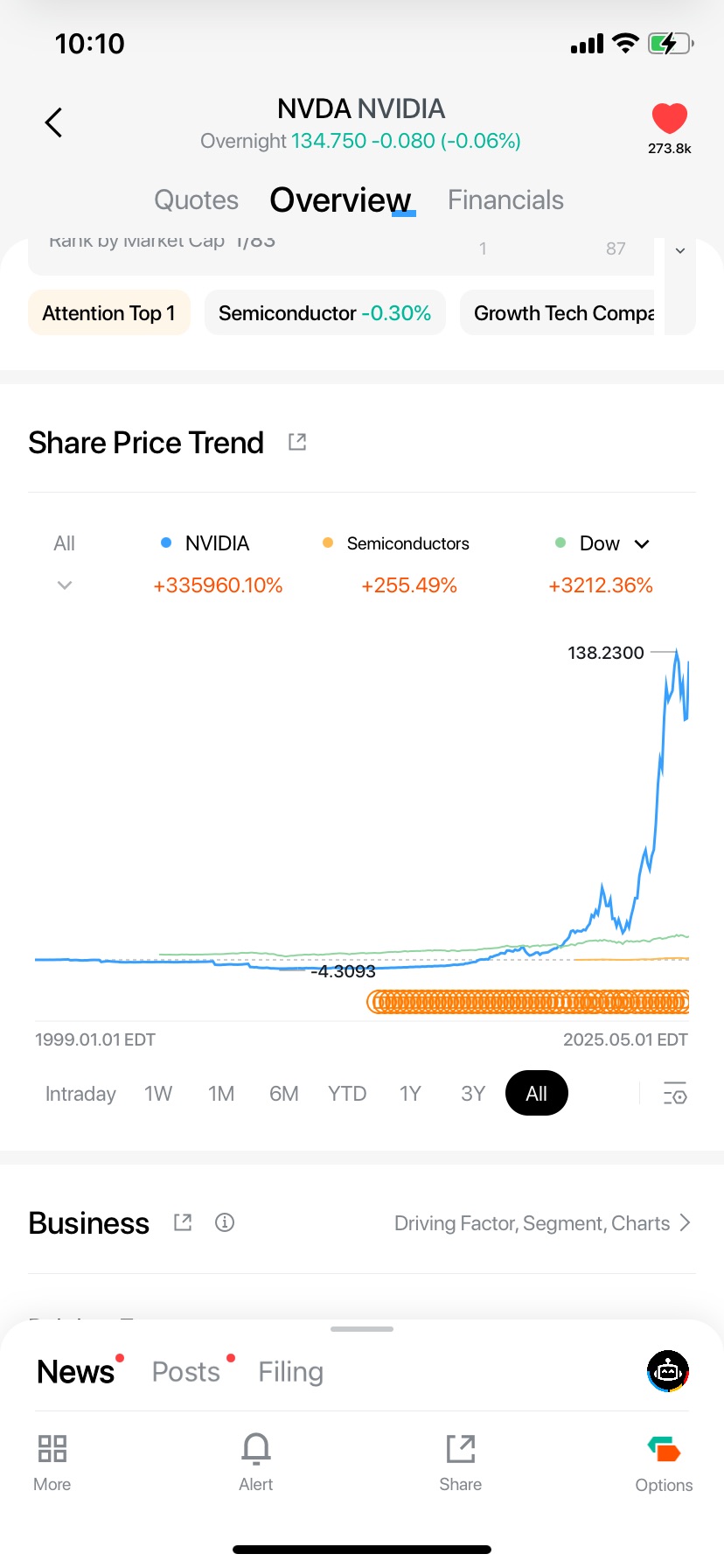Expand the market cap rank chevron
724x1568 pixels.
[x=680, y=250]
